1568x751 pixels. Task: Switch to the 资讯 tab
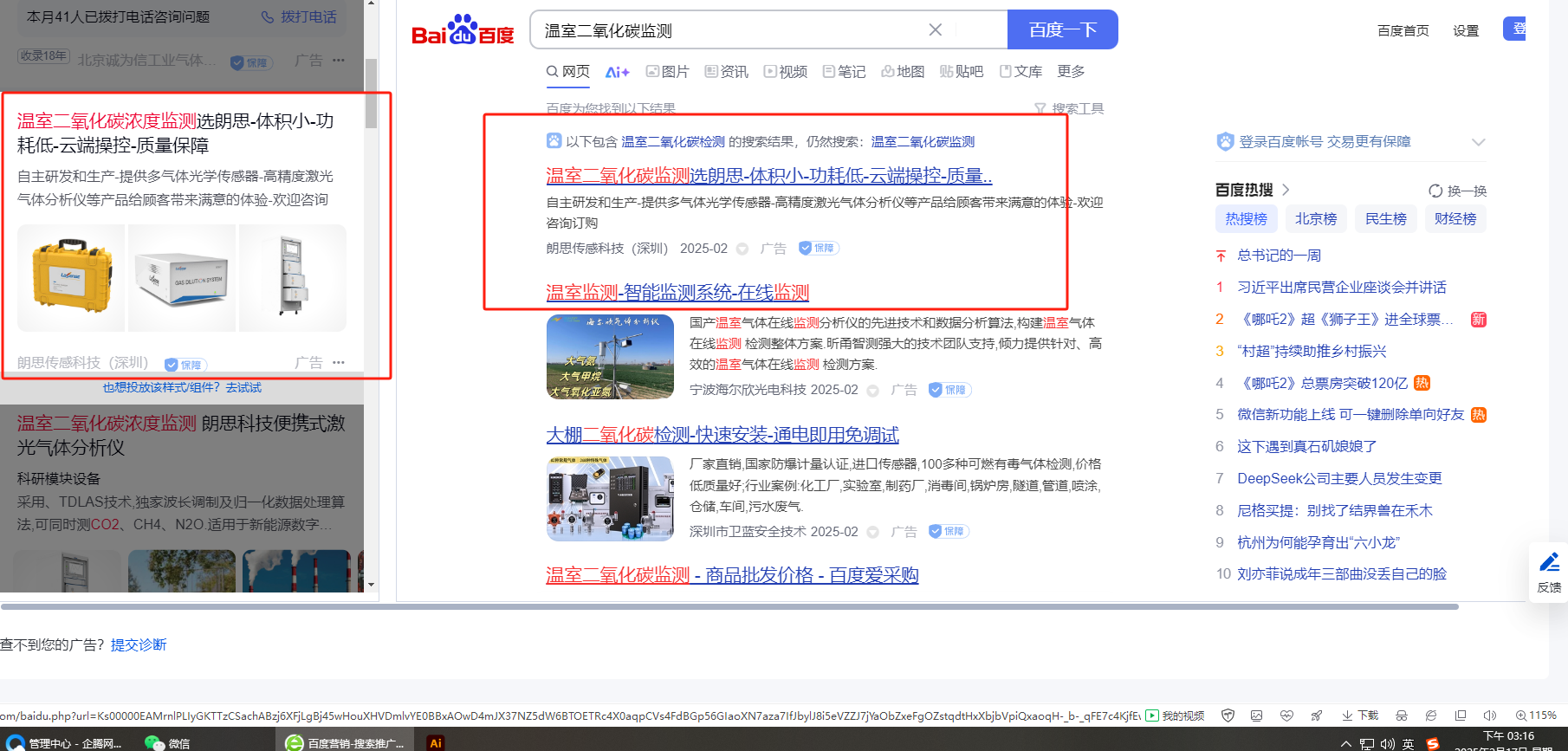coord(727,72)
